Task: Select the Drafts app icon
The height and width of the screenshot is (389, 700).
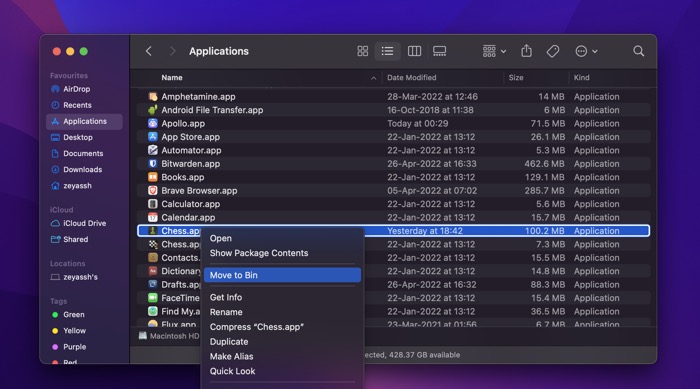Action: pyautogui.click(x=153, y=284)
